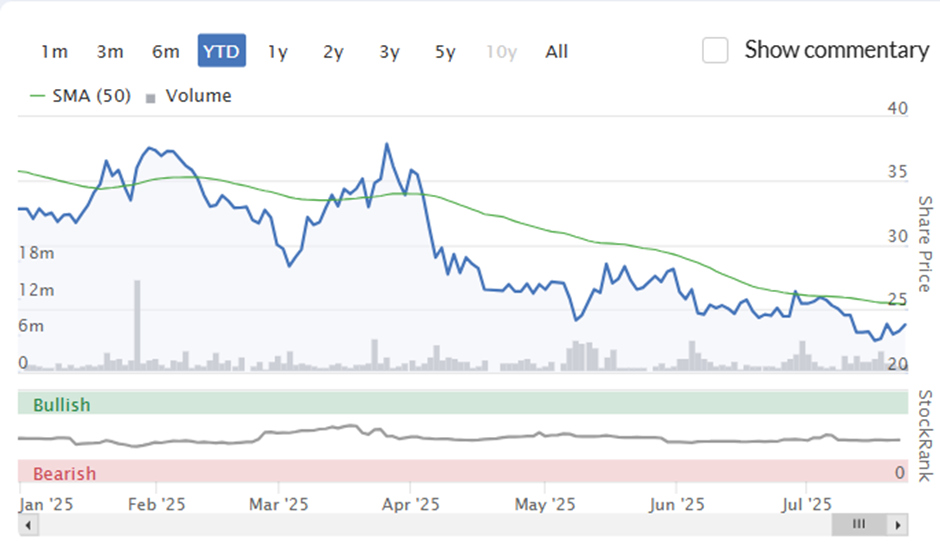Click the 18m volume axis label
This screenshot has width=940, height=546.
point(37,253)
